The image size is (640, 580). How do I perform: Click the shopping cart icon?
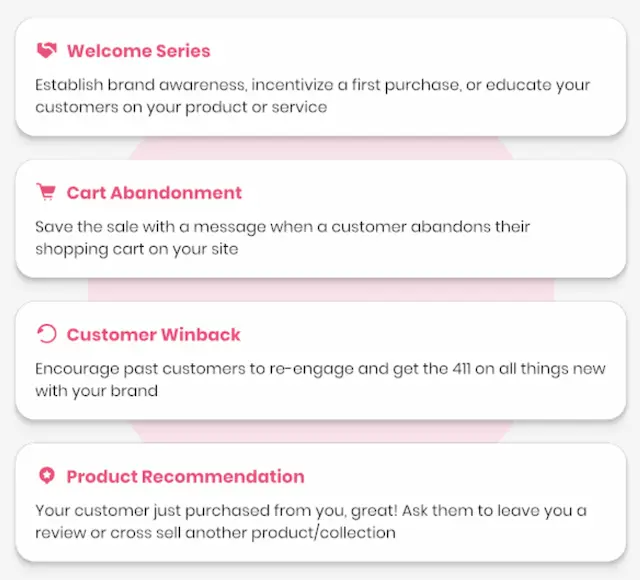46,192
